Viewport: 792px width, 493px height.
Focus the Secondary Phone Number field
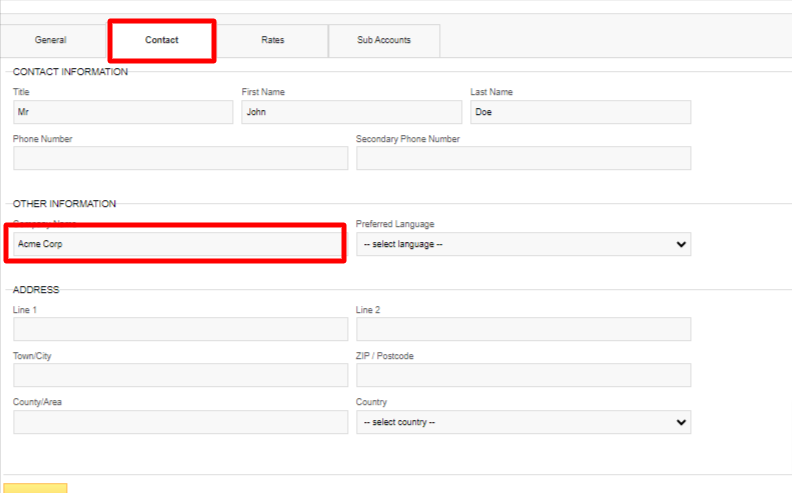tap(523, 158)
